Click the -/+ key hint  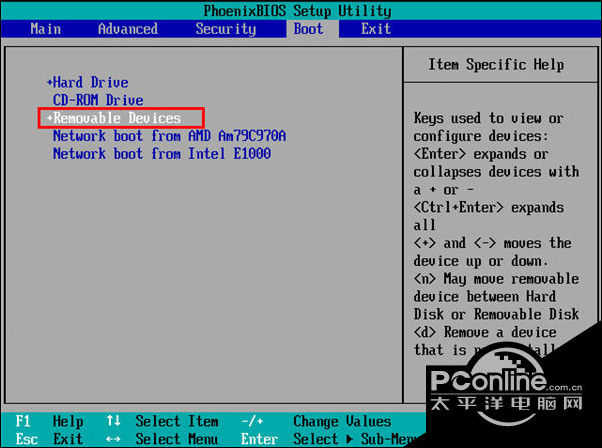[252, 422]
